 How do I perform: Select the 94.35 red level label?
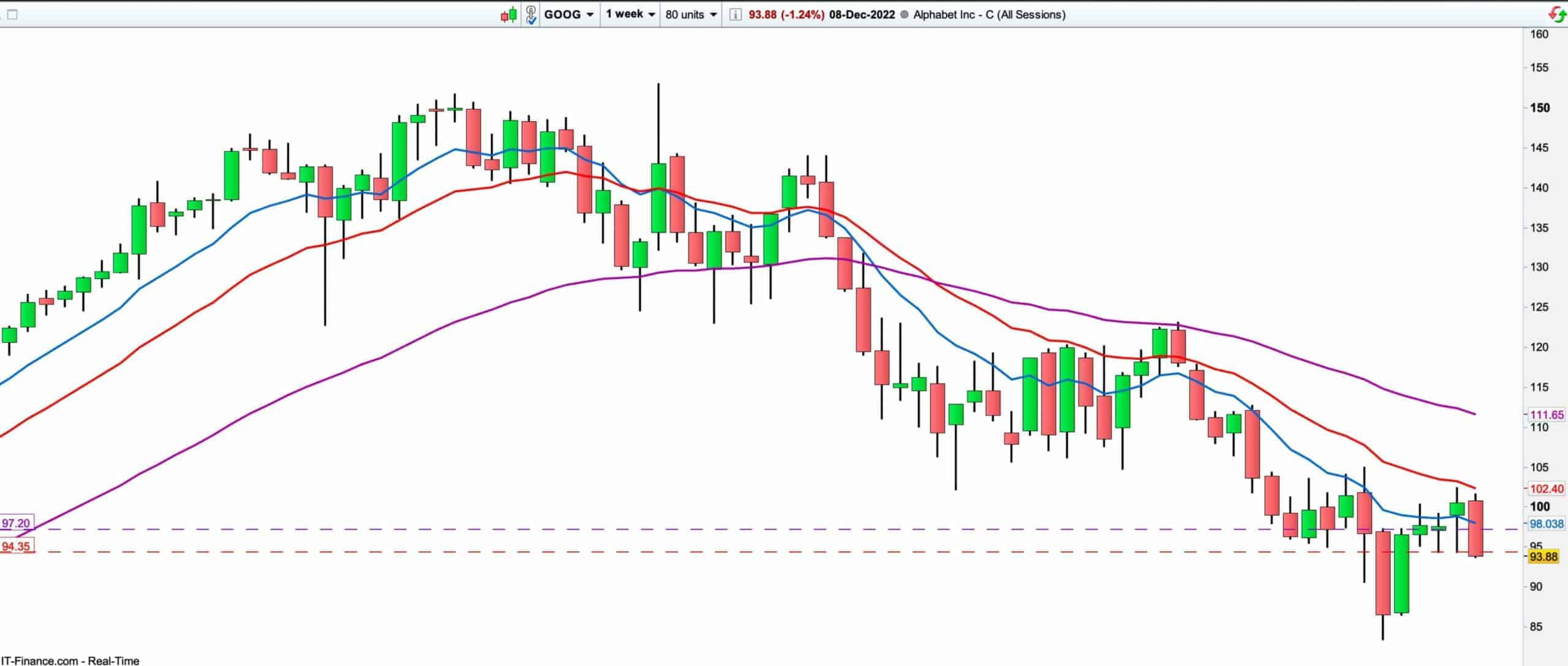16,546
